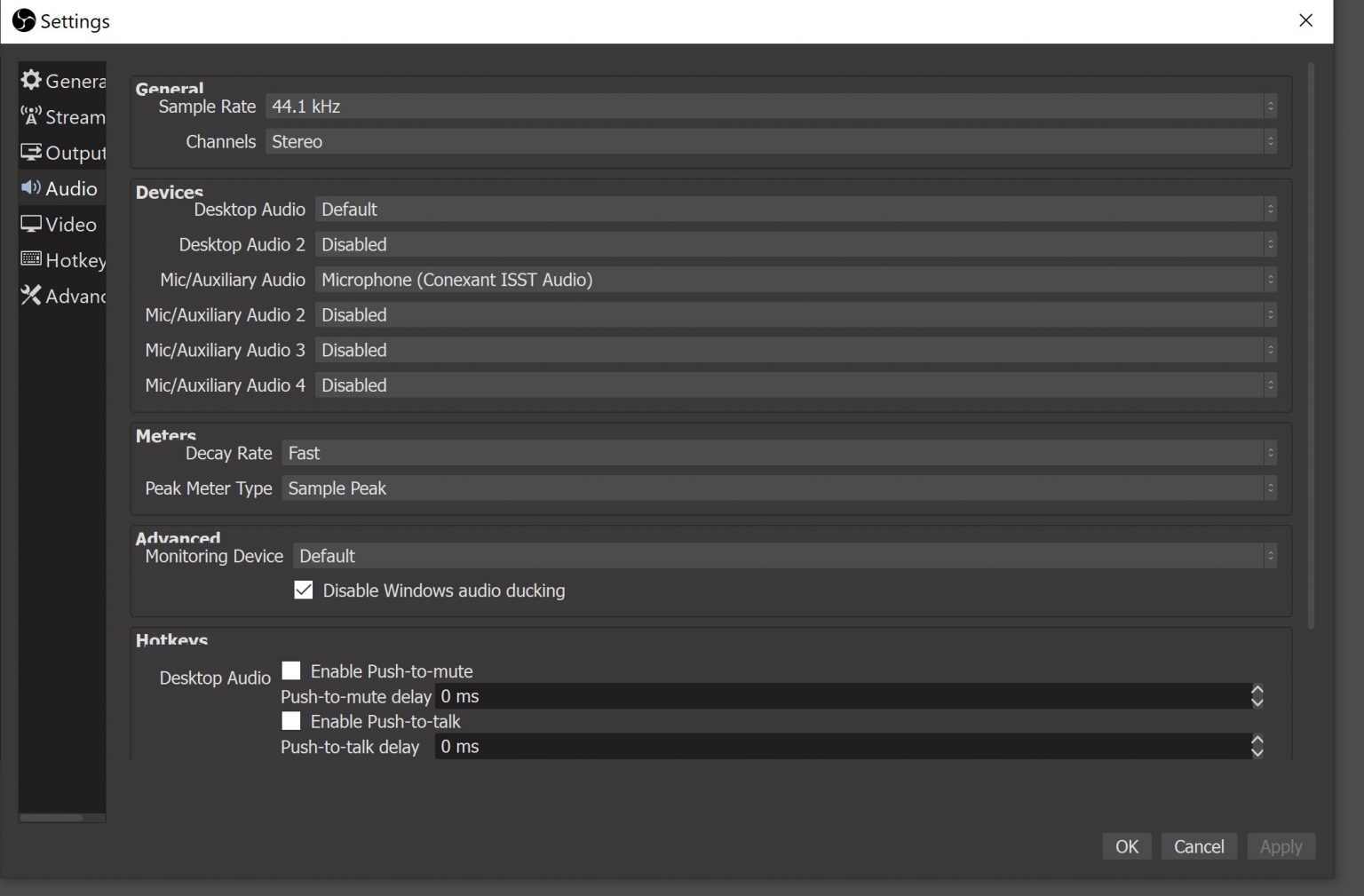Select the Stream antenna icon

pos(31,116)
